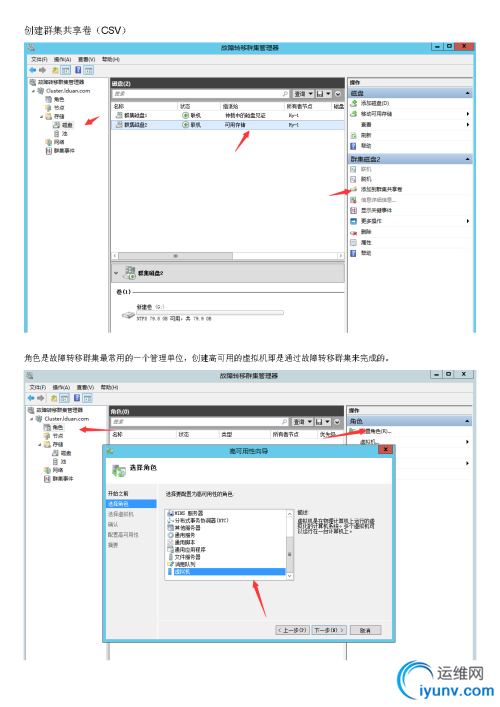Open 查看(V) menu in 角色 window
This screenshot has width=500, height=707.
[85, 387]
